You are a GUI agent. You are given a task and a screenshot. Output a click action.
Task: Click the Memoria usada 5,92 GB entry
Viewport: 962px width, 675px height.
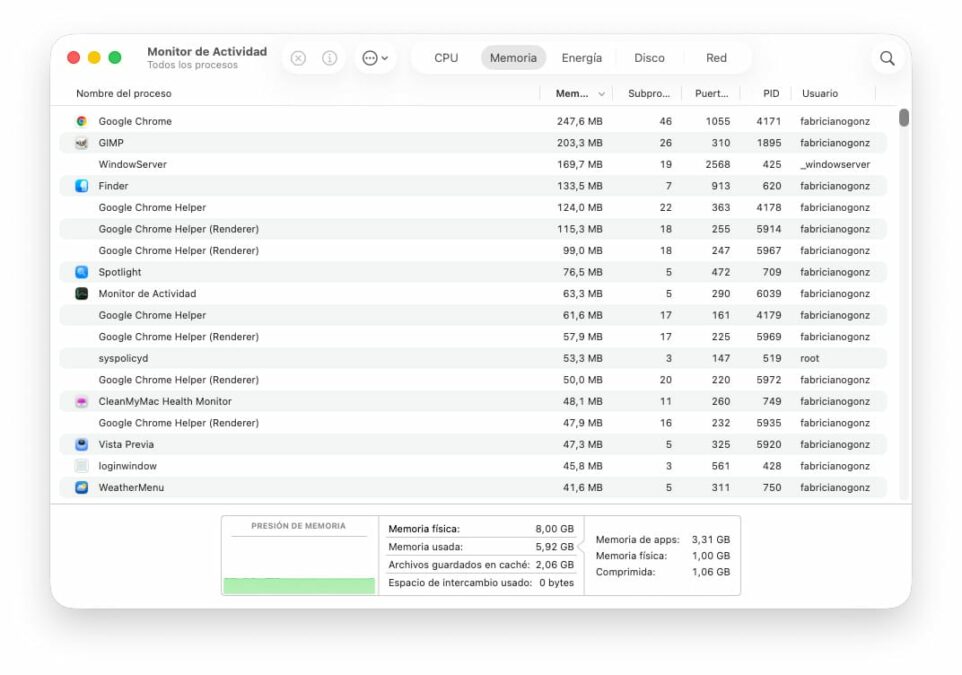tap(481, 547)
